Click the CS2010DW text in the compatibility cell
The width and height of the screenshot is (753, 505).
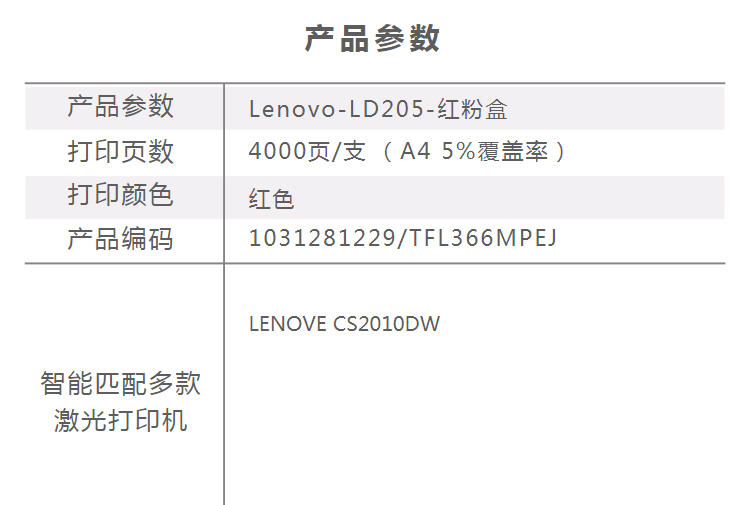point(387,324)
